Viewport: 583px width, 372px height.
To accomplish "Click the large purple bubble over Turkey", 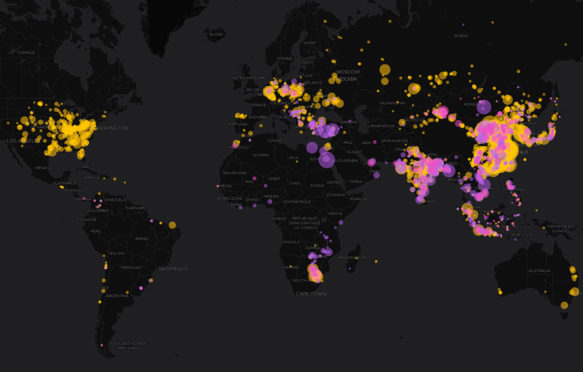I will click(332, 130).
